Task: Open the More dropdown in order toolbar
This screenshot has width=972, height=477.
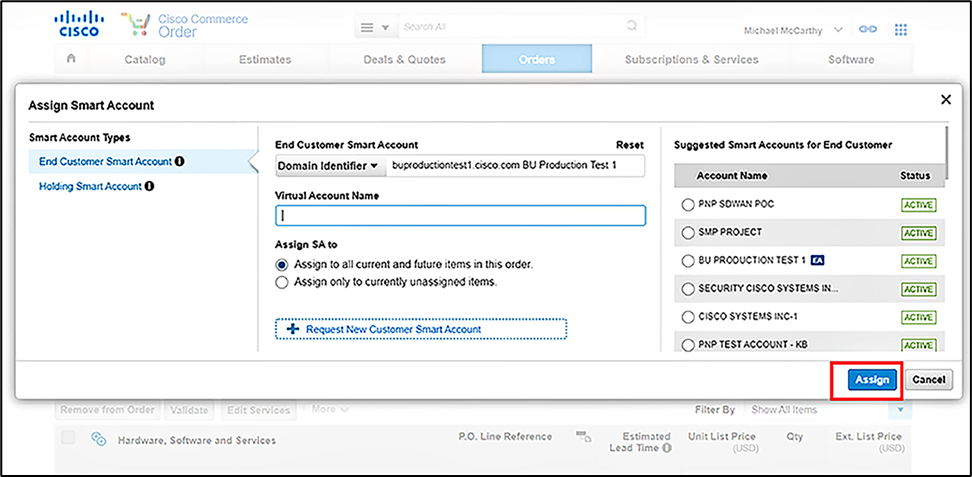Action: 331,409
